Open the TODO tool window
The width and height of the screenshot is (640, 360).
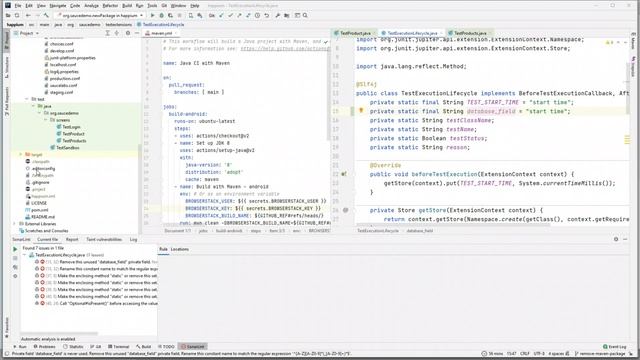tap(167, 347)
